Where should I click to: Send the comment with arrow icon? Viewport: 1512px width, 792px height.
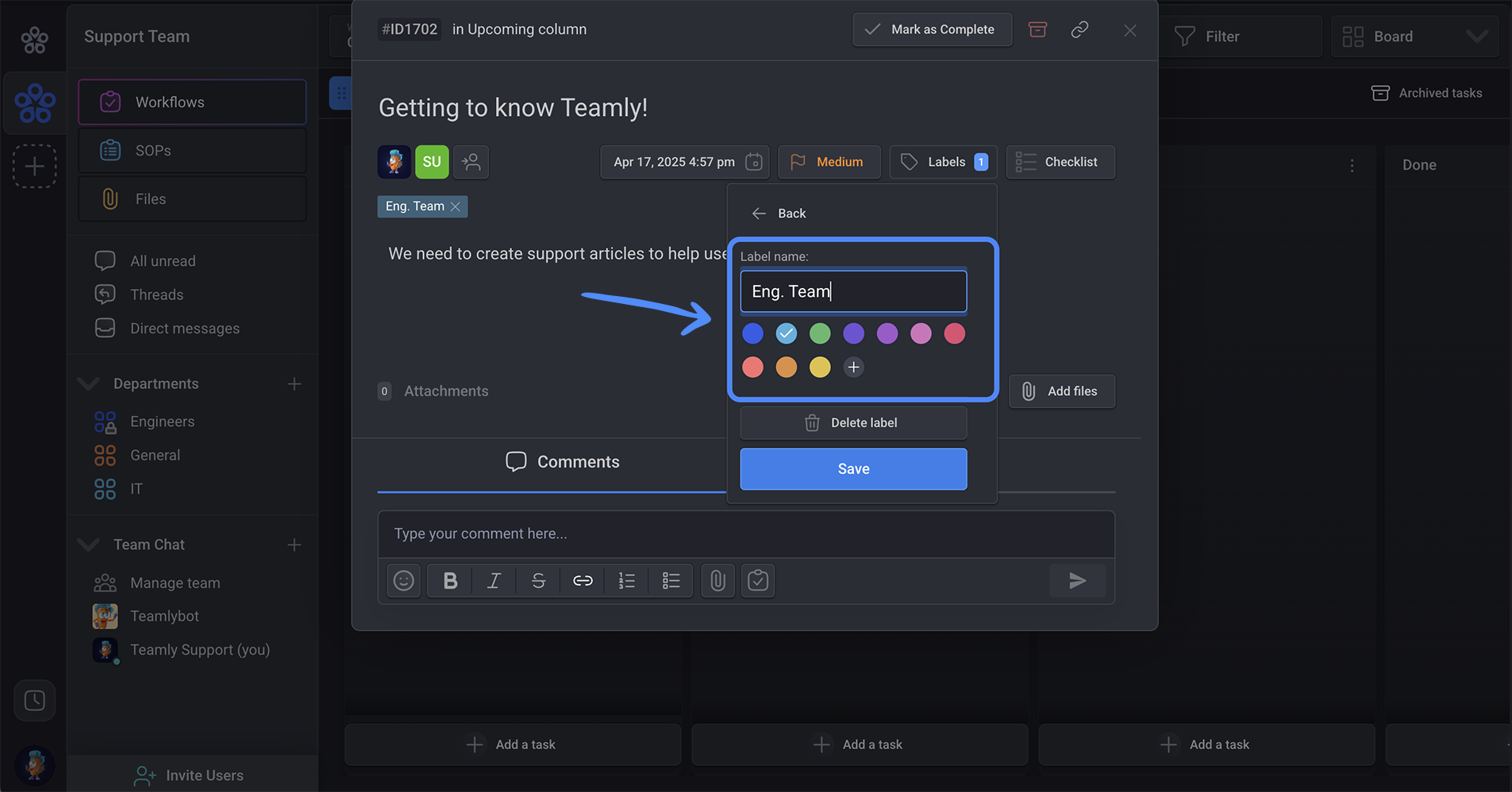click(x=1077, y=581)
